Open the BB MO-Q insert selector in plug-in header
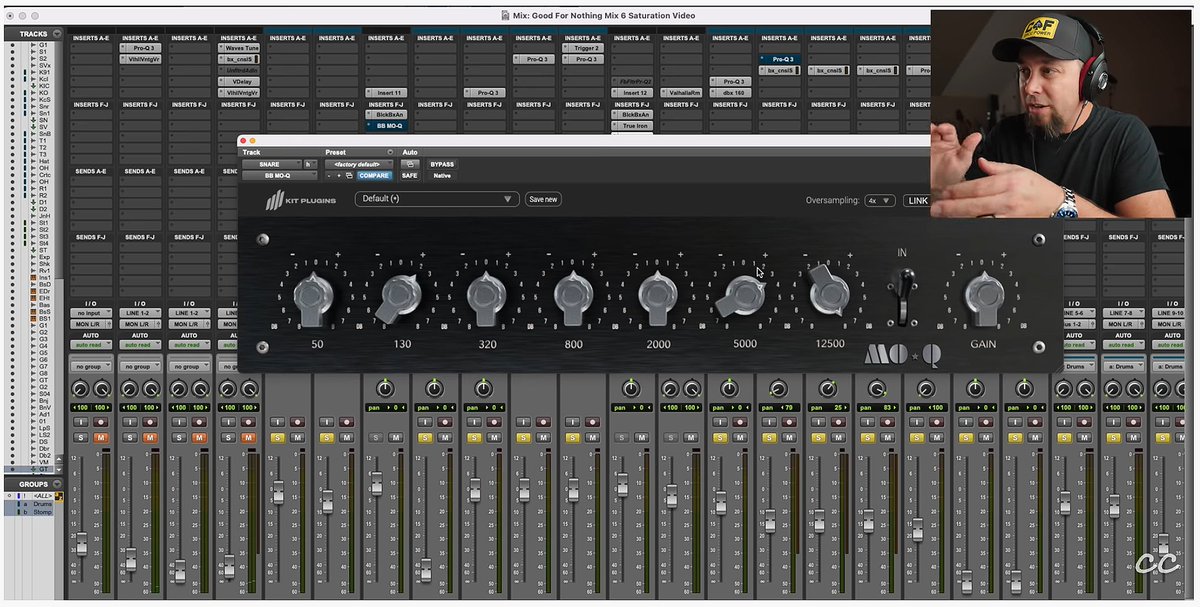 coord(280,176)
